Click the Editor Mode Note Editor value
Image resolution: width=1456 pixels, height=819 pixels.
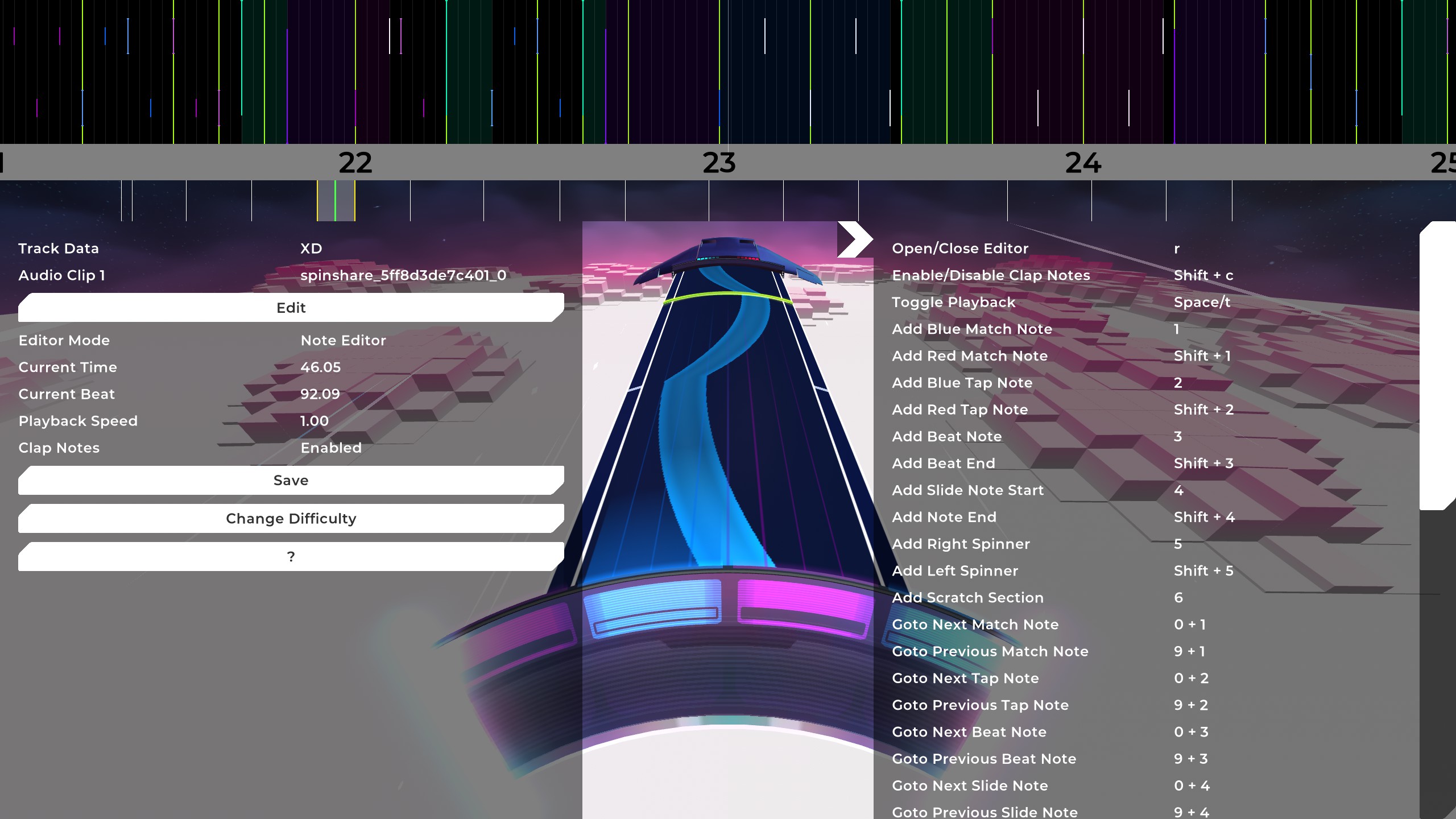pyautogui.click(x=343, y=341)
